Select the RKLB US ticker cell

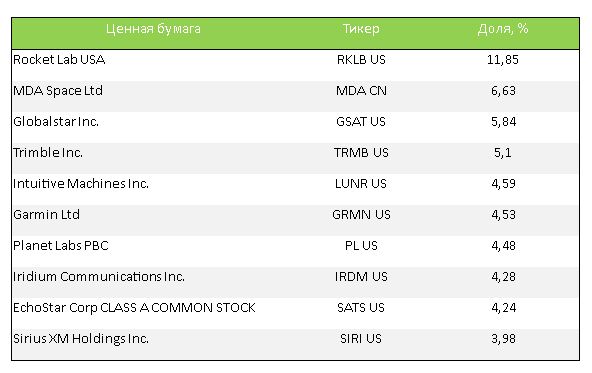pos(361,60)
